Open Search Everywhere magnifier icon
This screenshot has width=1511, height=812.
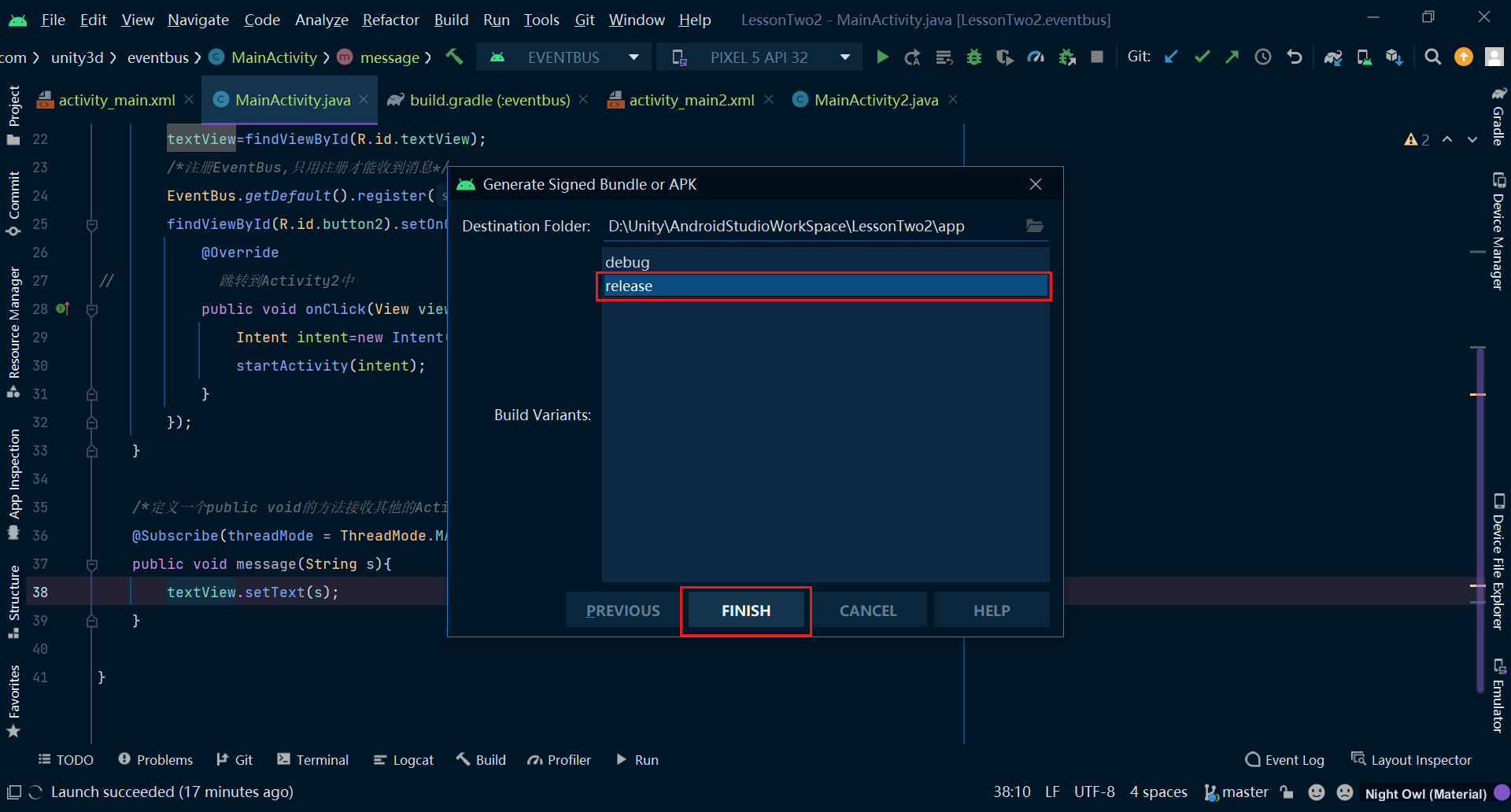click(x=1433, y=57)
